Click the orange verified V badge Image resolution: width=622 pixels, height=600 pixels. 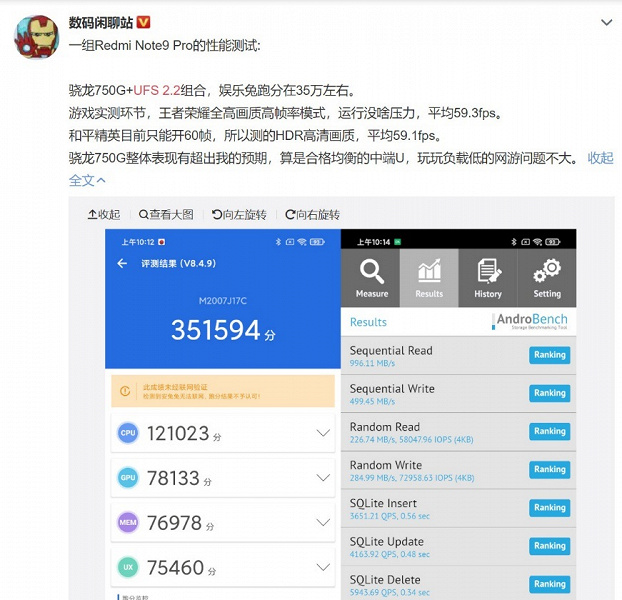pyautogui.click(x=143, y=22)
